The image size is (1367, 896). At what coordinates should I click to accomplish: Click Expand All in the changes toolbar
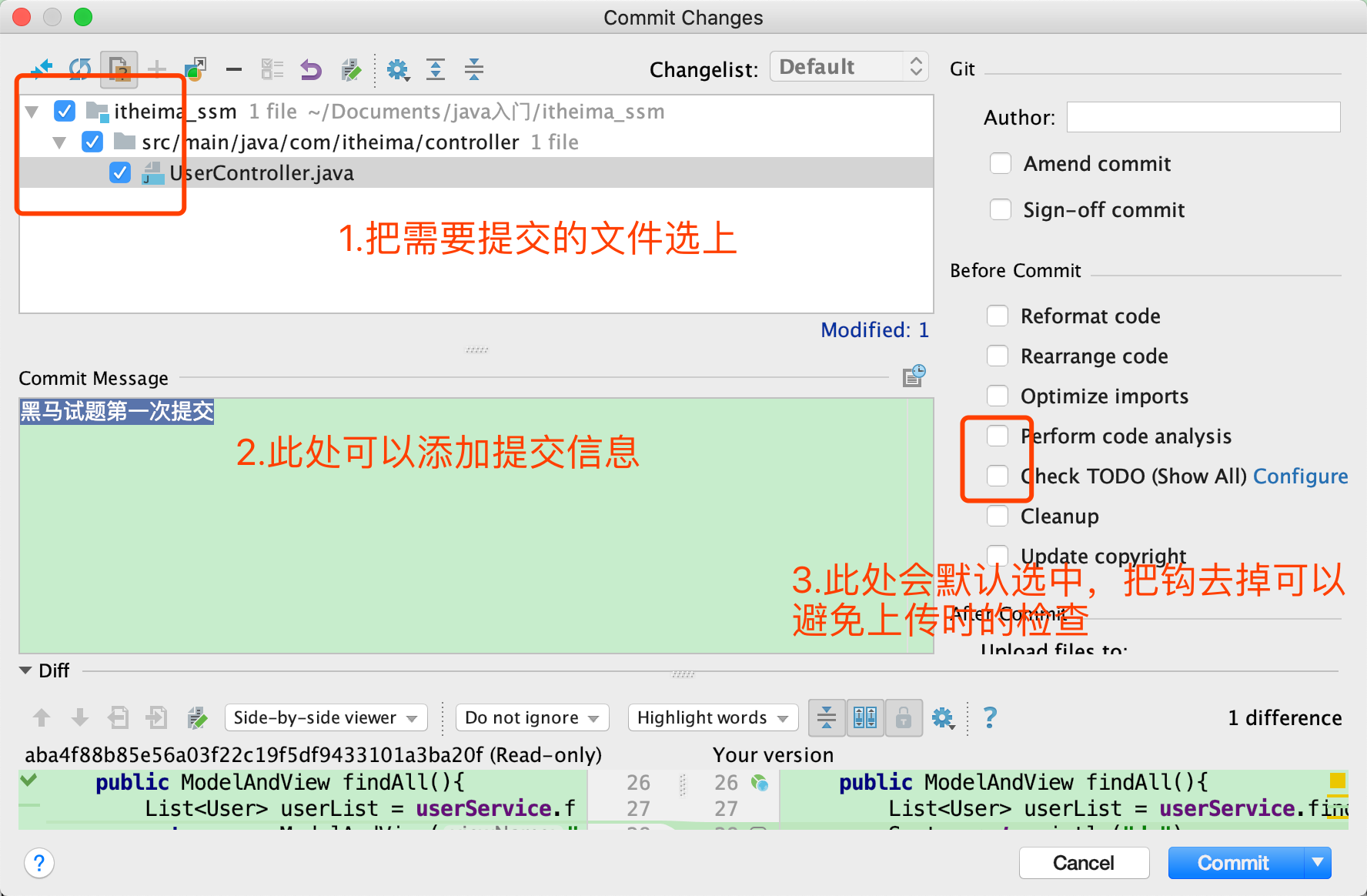pyautogui.click(x=436, y=69)
